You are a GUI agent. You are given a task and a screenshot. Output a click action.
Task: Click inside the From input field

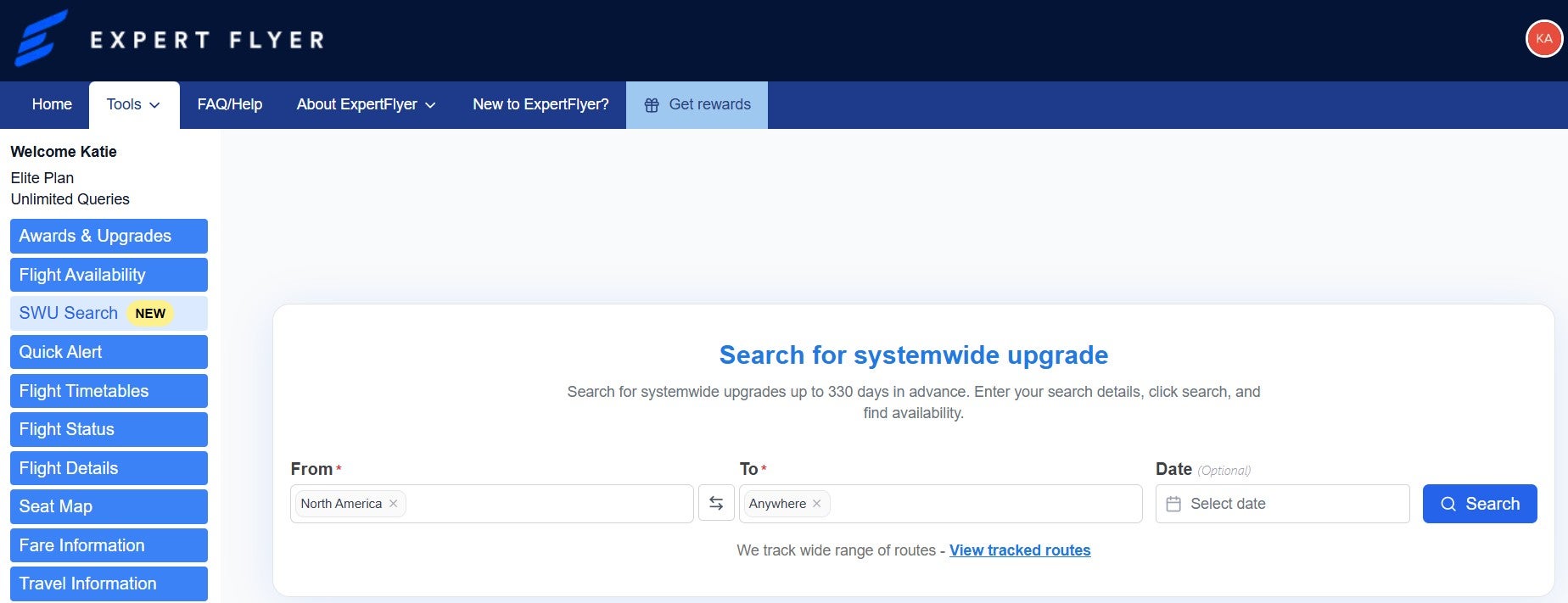547,504
